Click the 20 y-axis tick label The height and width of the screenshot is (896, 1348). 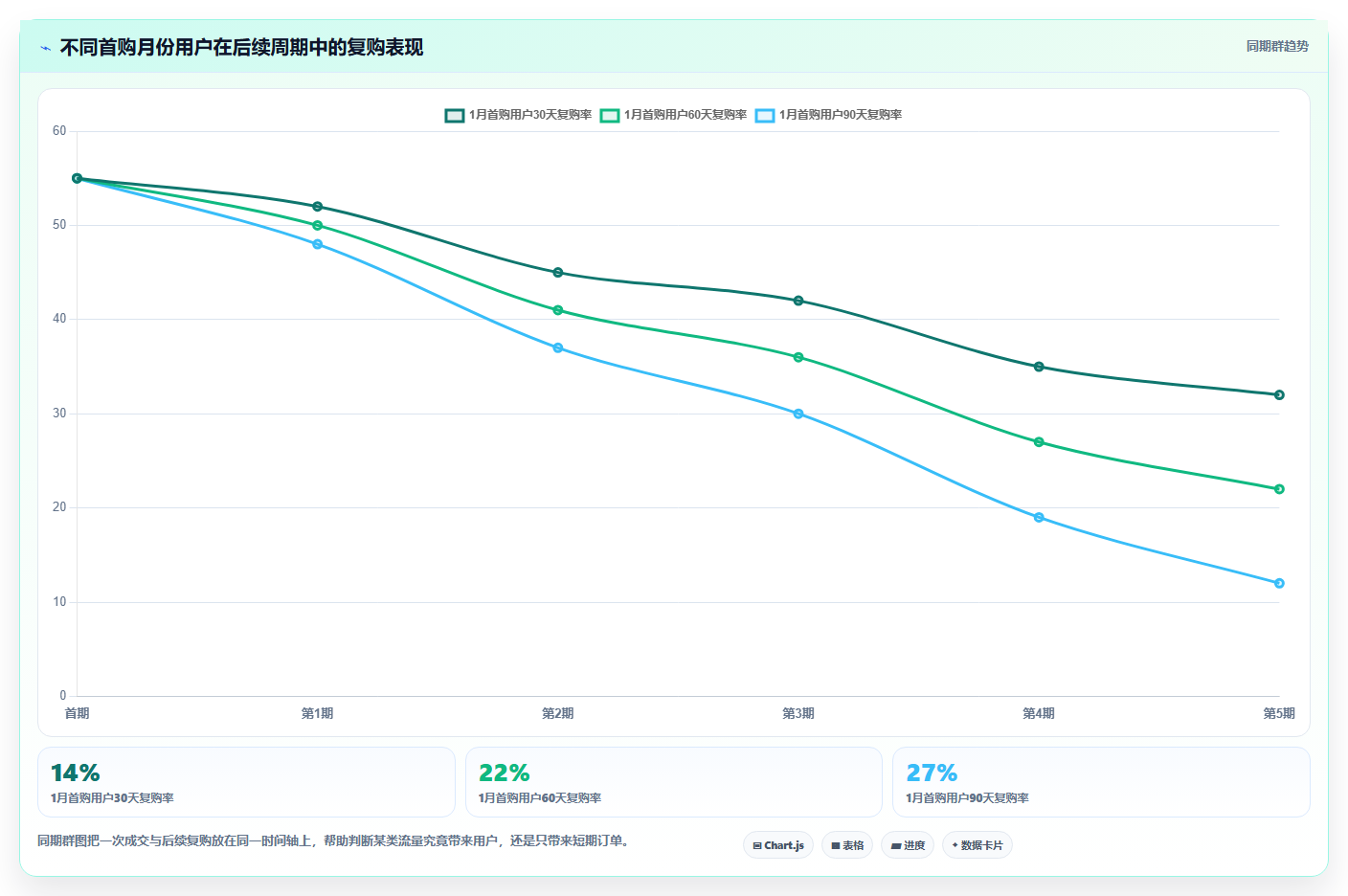tap(59, 507)
